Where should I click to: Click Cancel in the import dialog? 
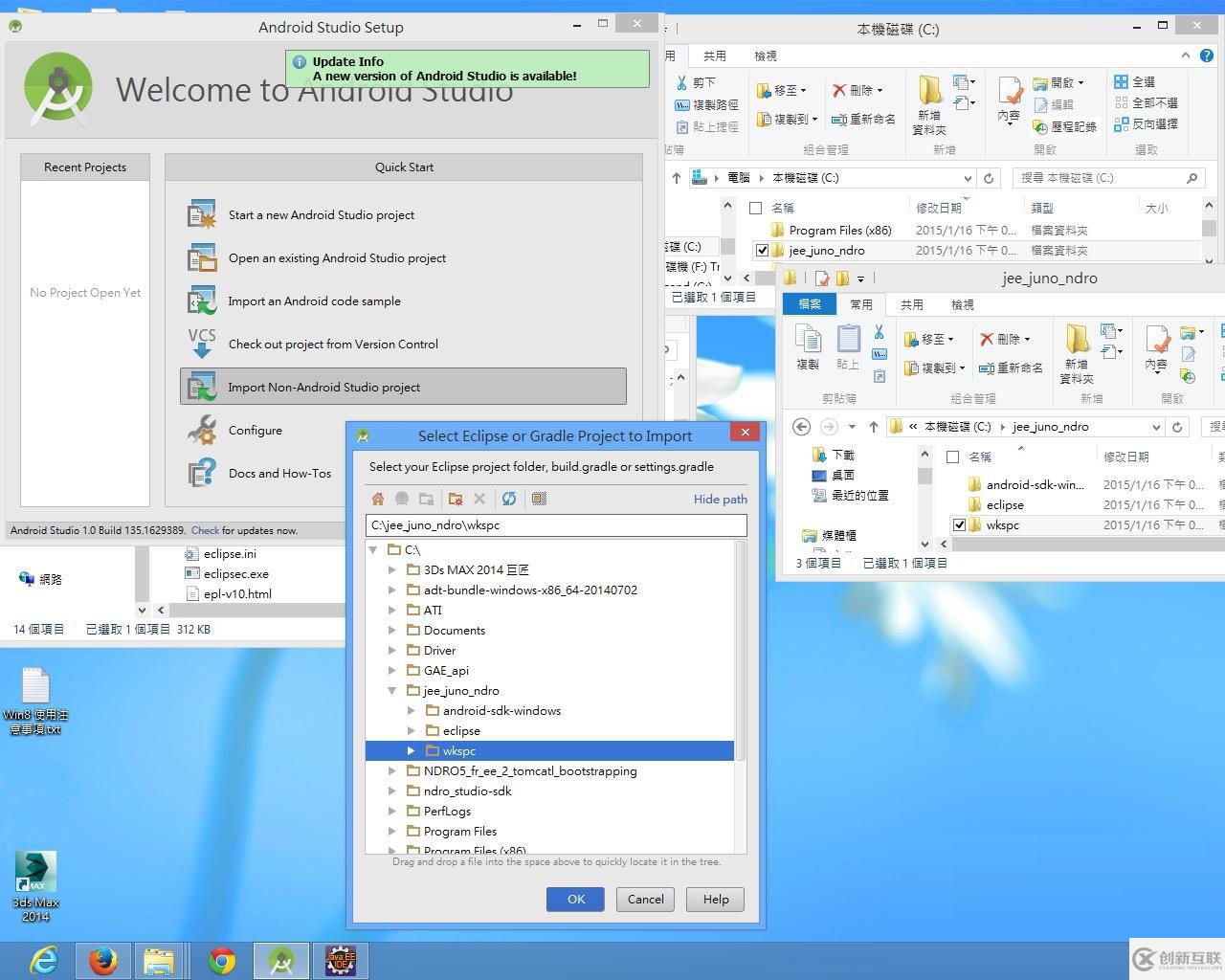pos(645,899)
